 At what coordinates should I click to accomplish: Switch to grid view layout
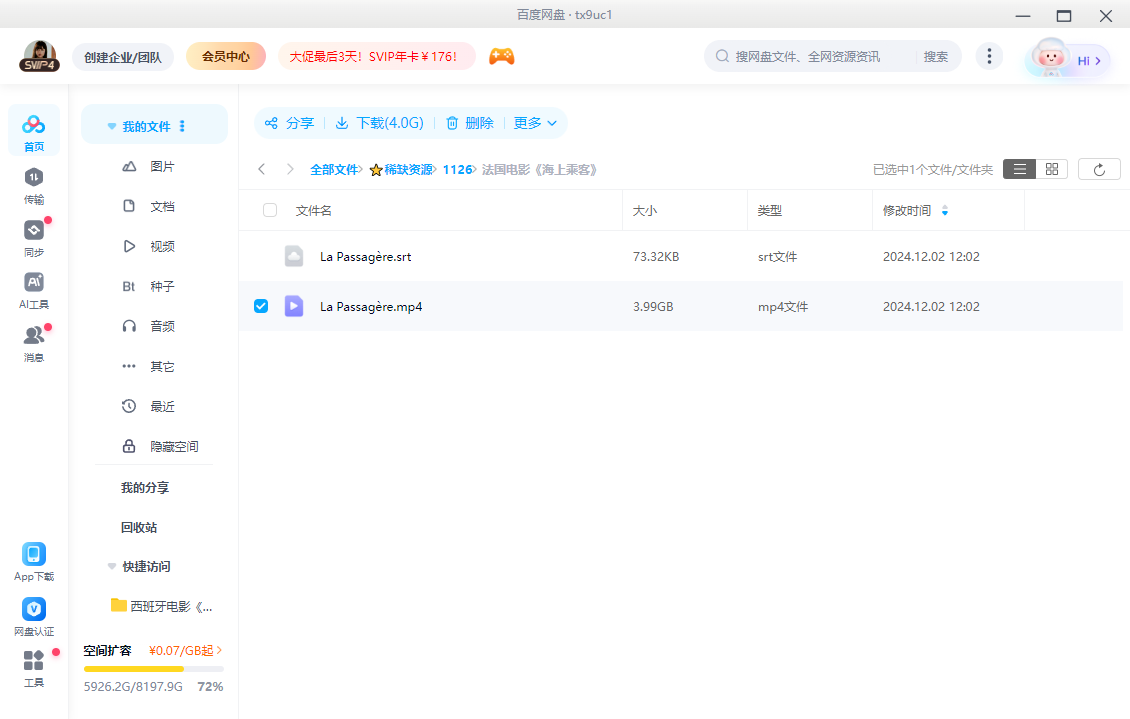coord(1051,168)
